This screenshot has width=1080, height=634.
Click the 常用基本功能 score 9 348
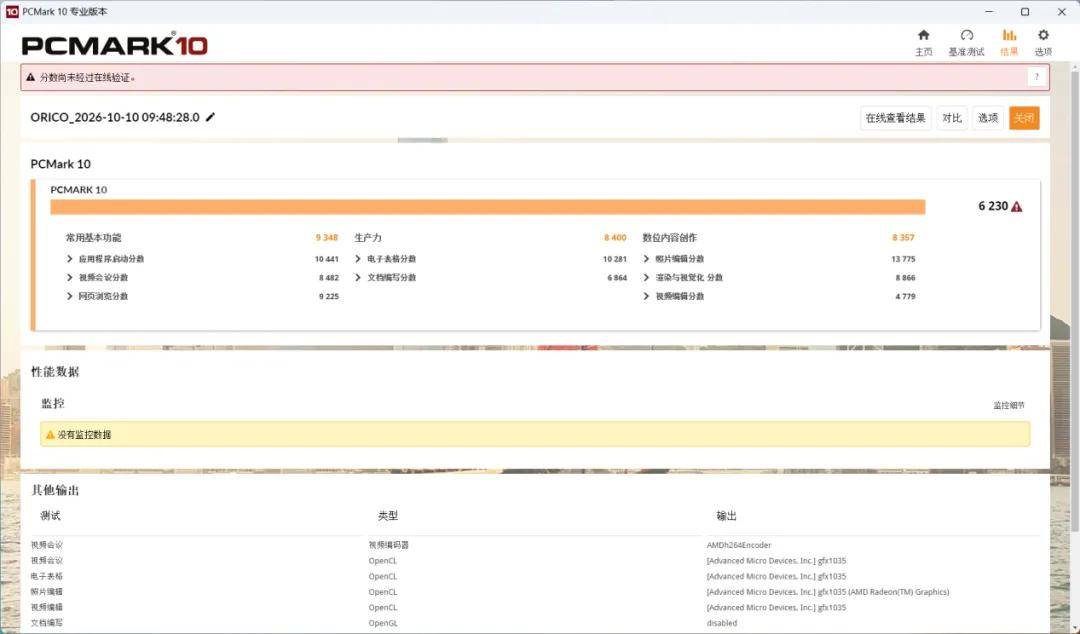click(326, 238)
